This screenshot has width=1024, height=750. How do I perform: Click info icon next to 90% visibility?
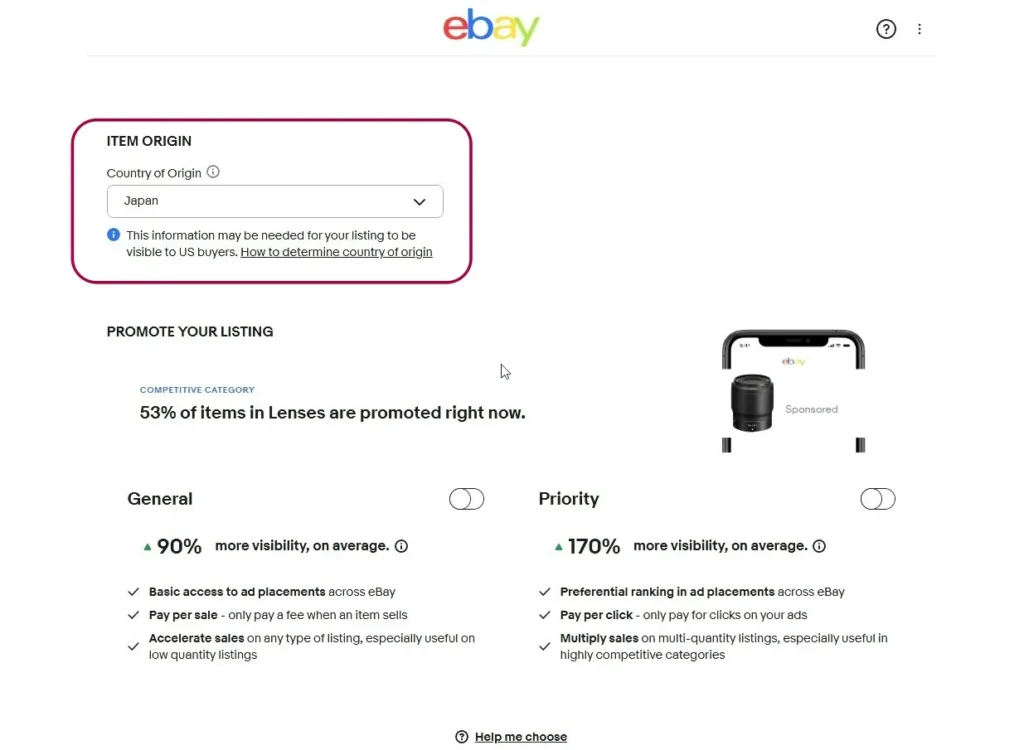click(x=401, y=546)
